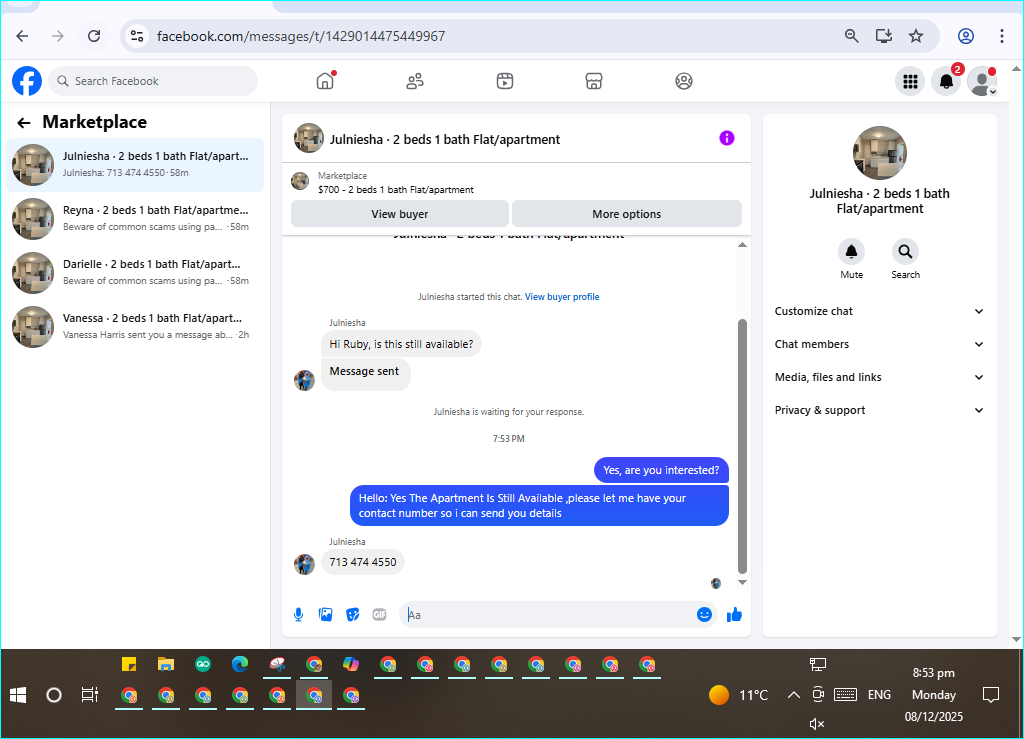Open the purple conversation info icon
This screenshot has height=739, width=1024.
click(x=727, y=138)
